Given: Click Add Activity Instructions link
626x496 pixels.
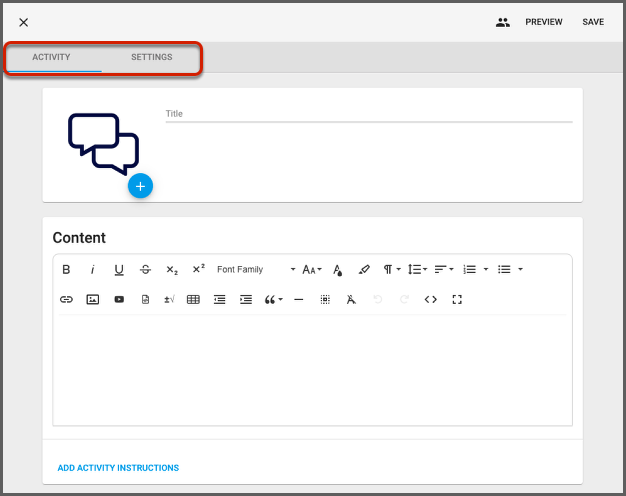Looking at the screenshot, I should pos(118,467).
